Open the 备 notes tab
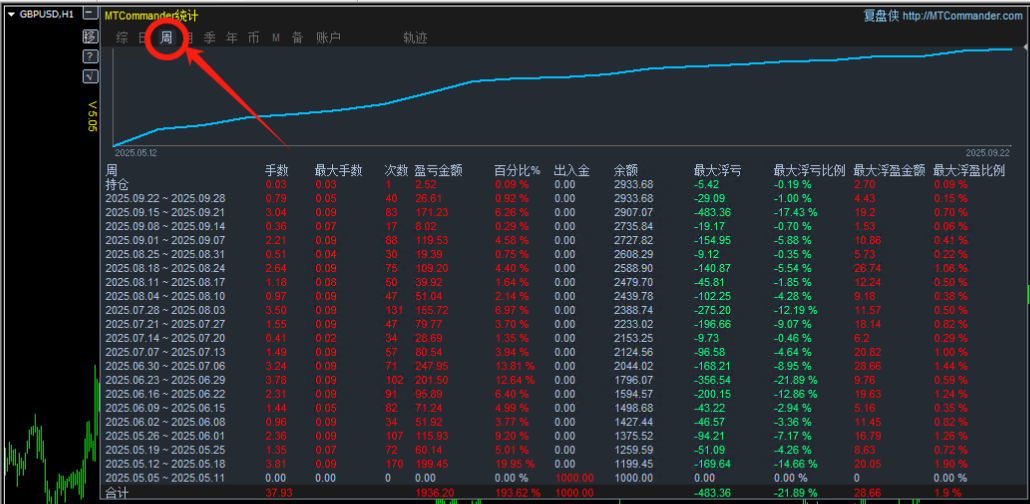1030x504 pixels. (x=297, y=38)
